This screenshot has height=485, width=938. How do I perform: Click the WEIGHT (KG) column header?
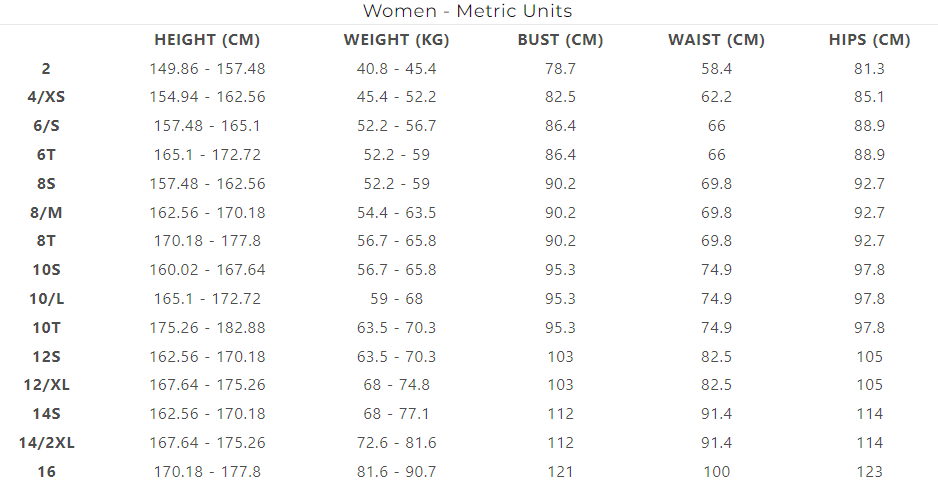pyautogui.click(x=396, y=40)
